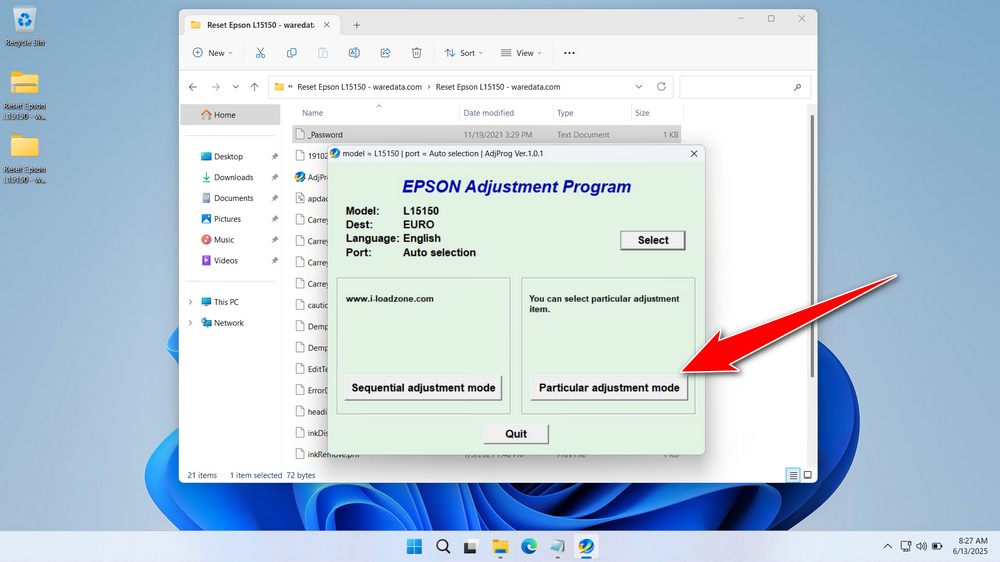Click the Delete trash icon in toolbar
The width and height of the screenshot is (1000, 562).
[416, 53]
